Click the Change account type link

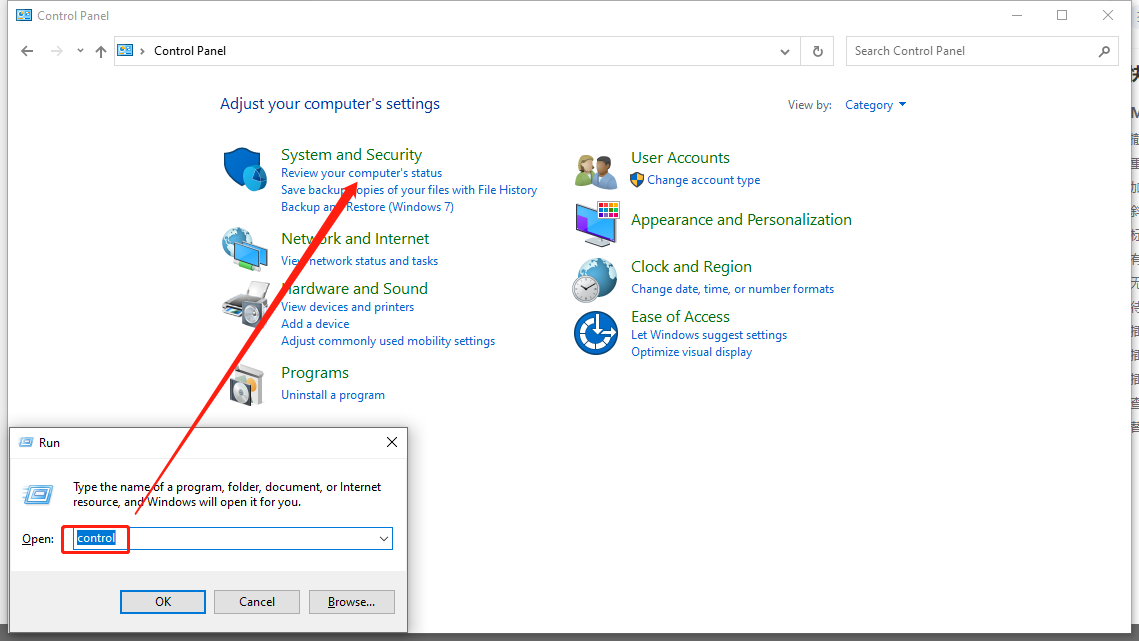[704, 180]
